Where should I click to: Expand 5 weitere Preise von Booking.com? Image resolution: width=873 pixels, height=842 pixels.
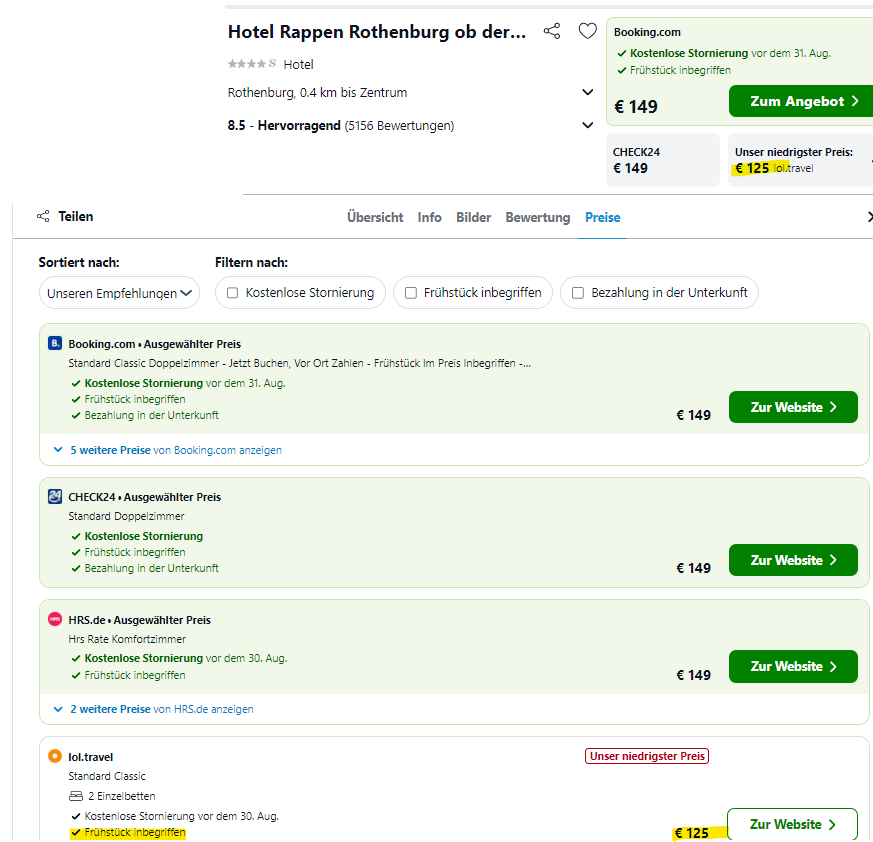[x=166, y=450]
